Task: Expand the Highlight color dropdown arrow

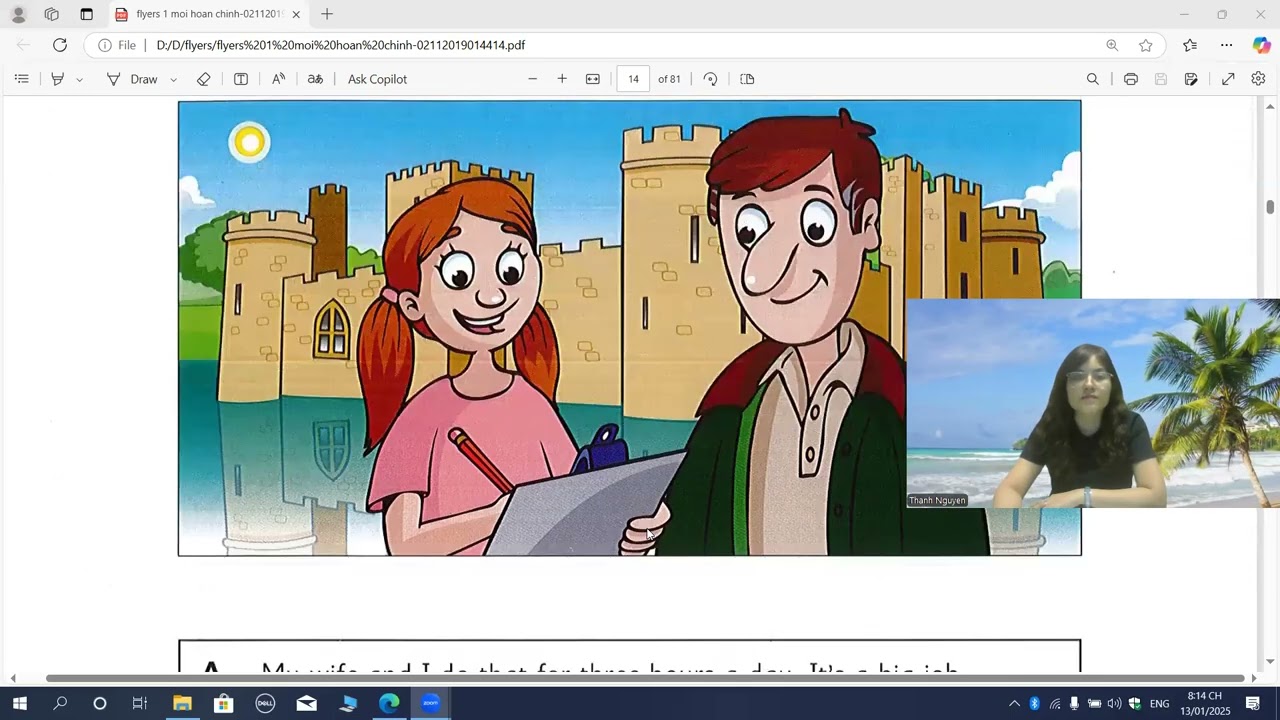Action: pyautogui.click(x=79, y=79)
